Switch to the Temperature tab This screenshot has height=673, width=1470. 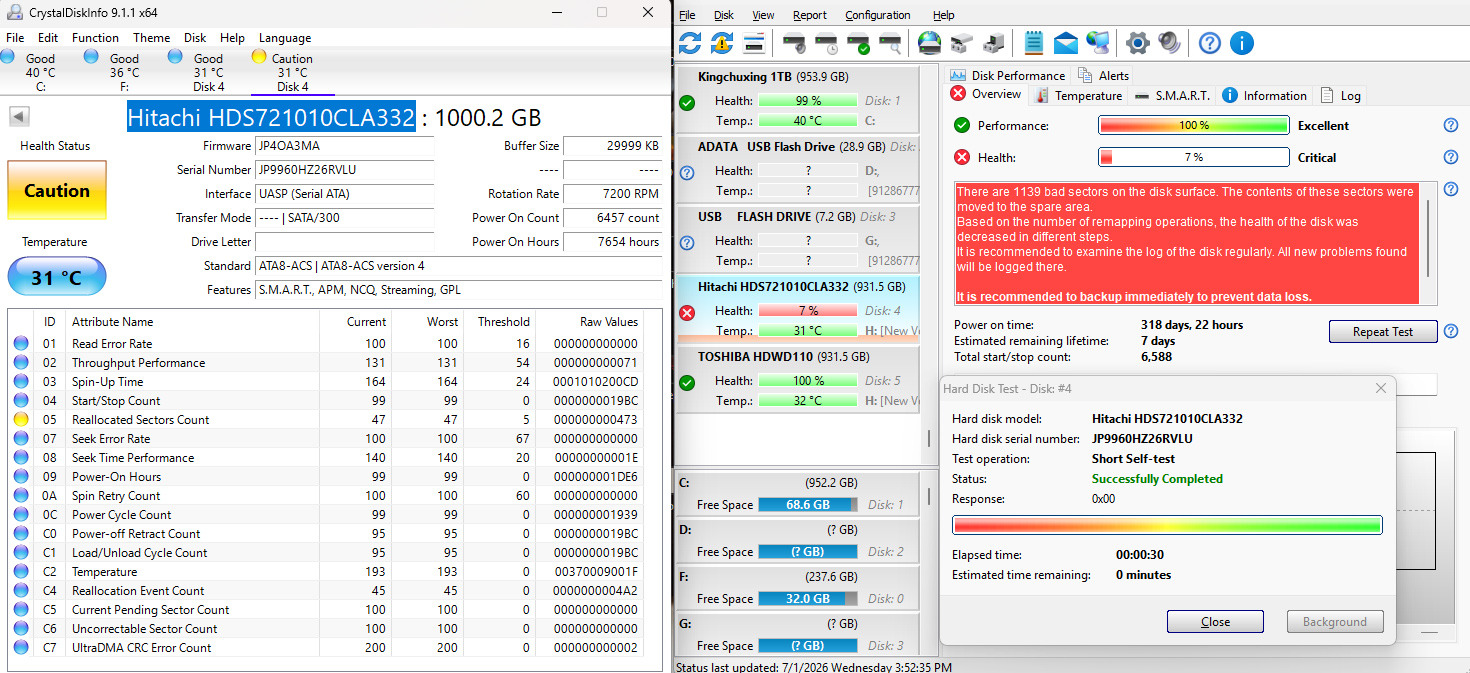pos(1077,96)
